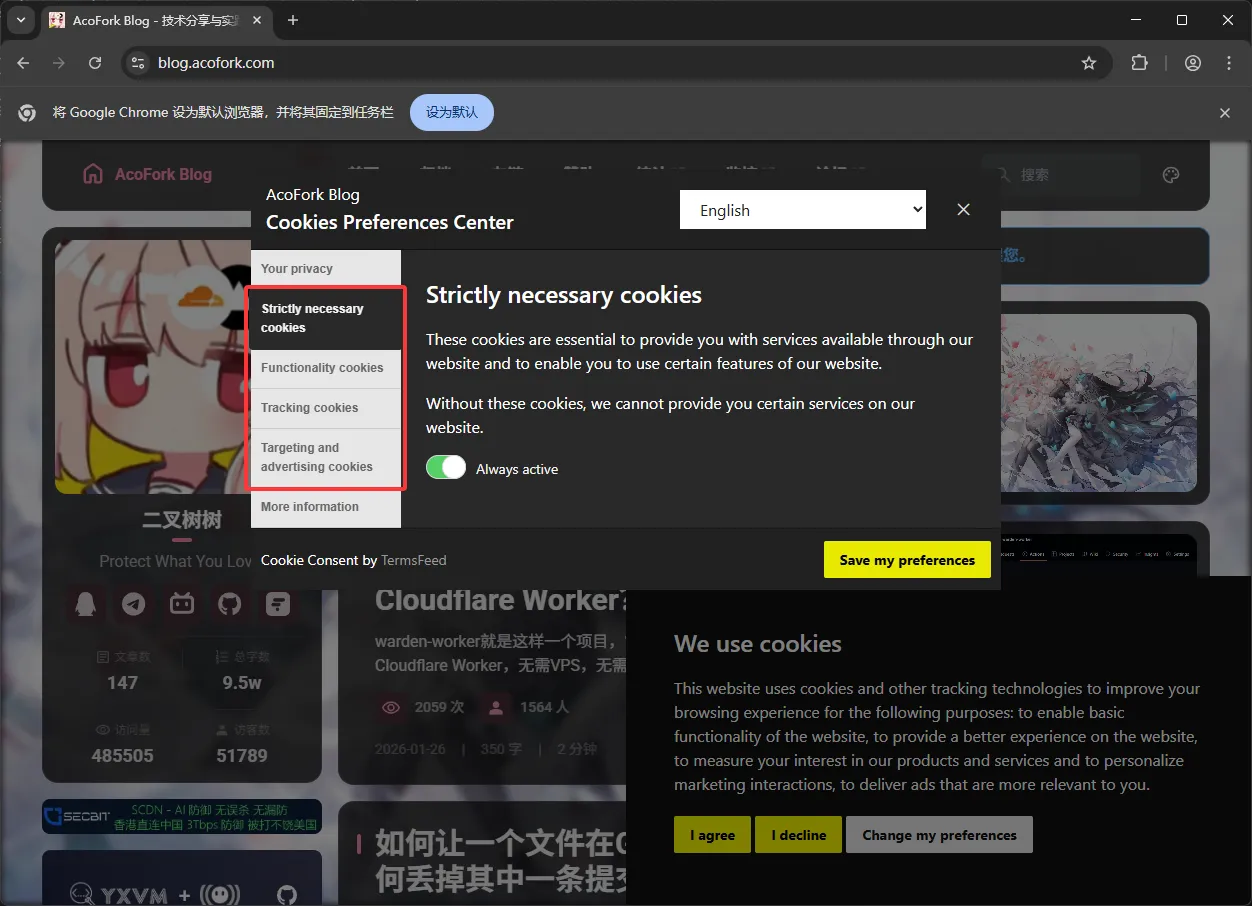Visit the GitHub profile icon
The image size is (1252, 906).
point(230,604)
